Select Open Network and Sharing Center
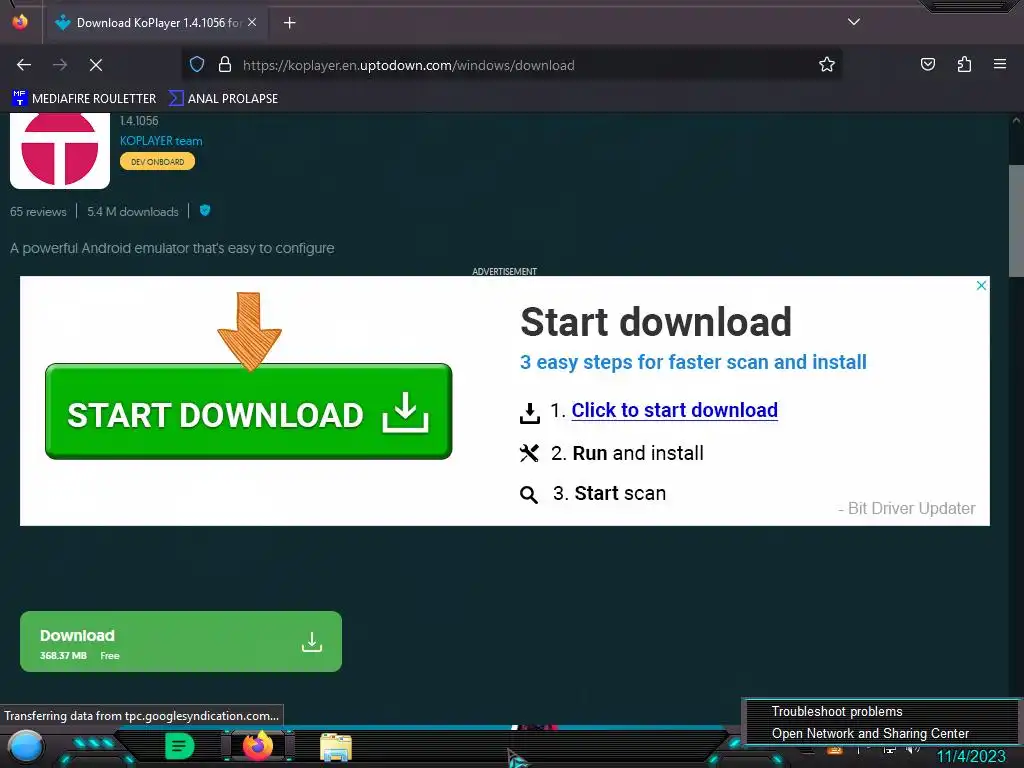The width and height of the screenshot is (1024, 768). click(870, 733)
